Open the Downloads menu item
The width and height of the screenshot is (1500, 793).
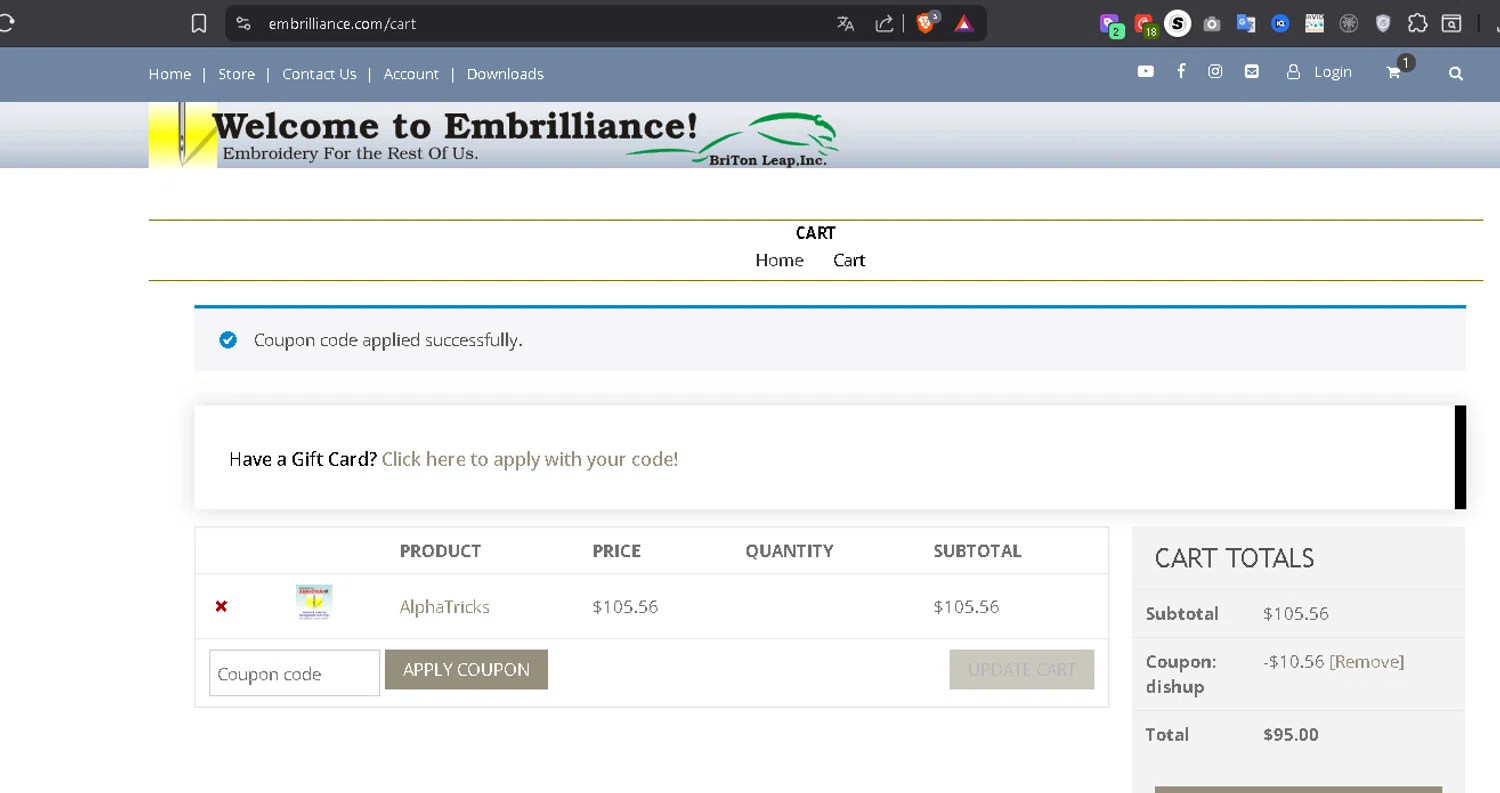click(x=505, y=74)
